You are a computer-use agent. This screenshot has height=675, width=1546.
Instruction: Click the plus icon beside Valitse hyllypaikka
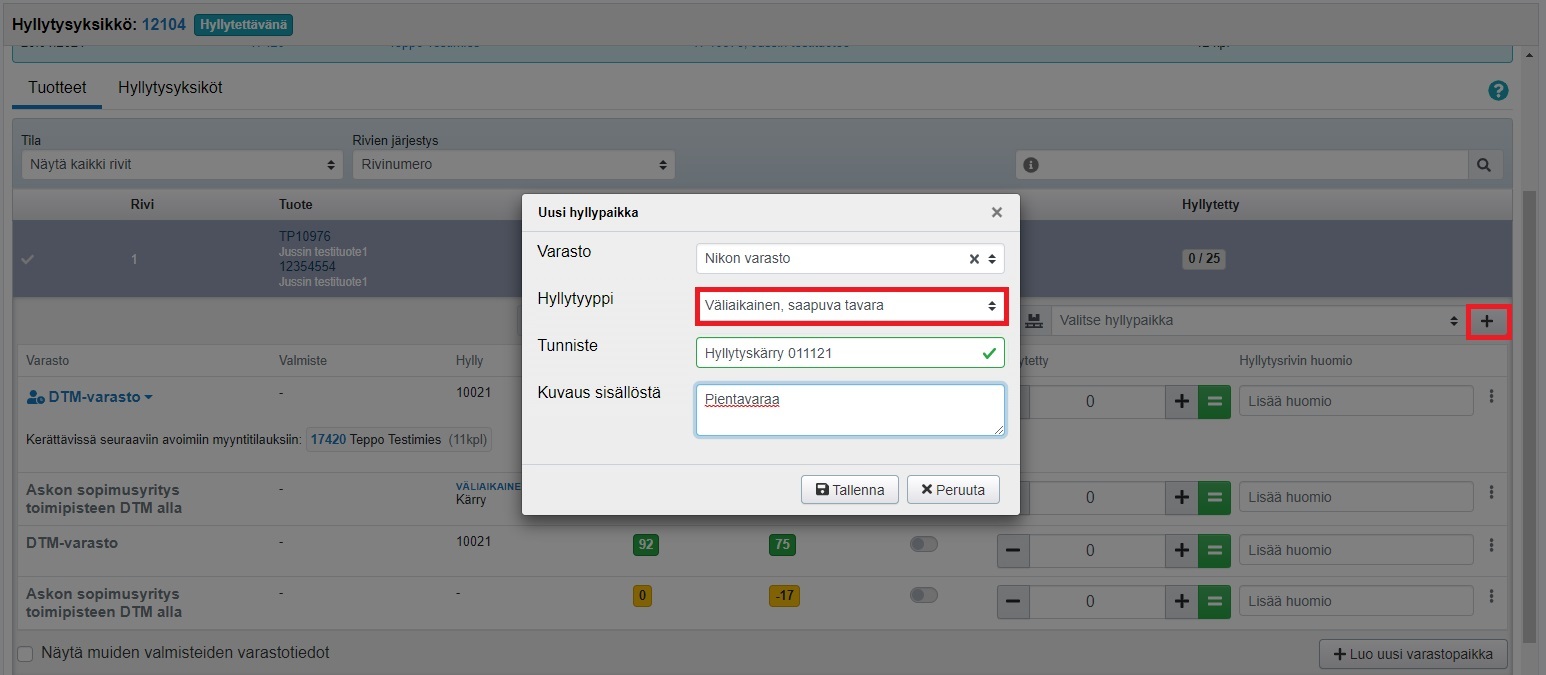point(1487,321)
